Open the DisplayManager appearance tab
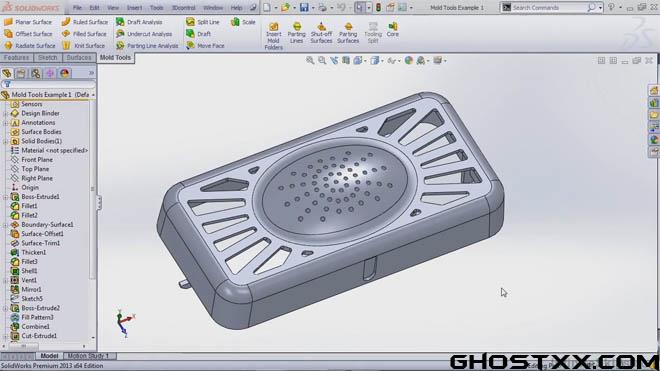Viewport: 660px width, 371px height. point(64,73)
